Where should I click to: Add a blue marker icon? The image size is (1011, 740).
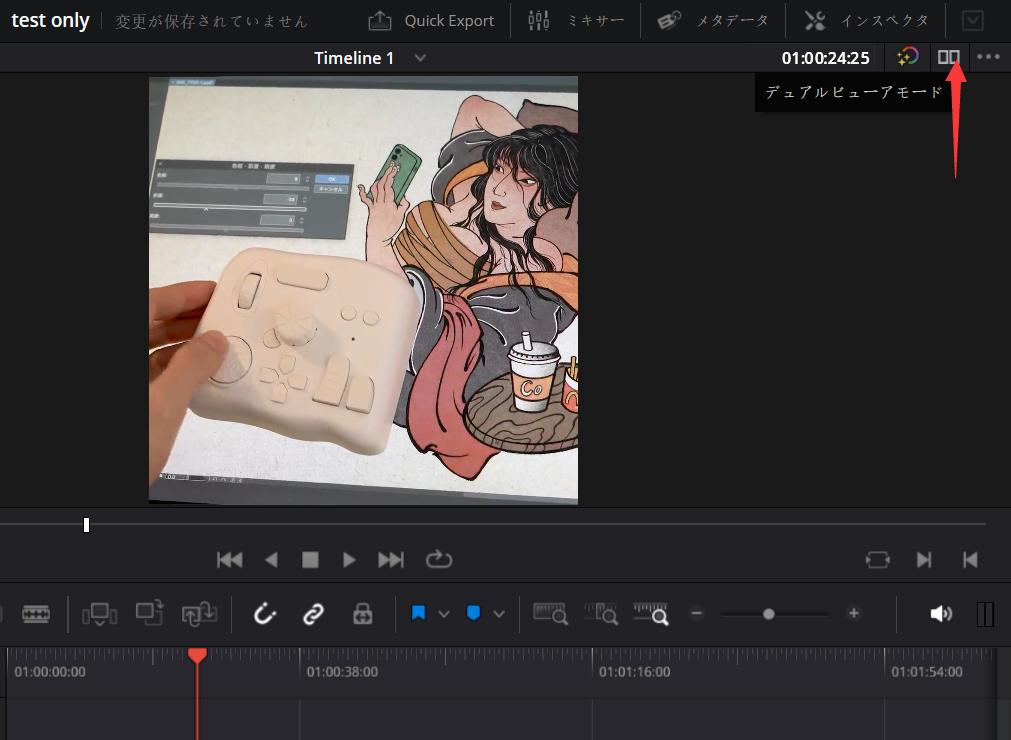[x=473, y=613]
